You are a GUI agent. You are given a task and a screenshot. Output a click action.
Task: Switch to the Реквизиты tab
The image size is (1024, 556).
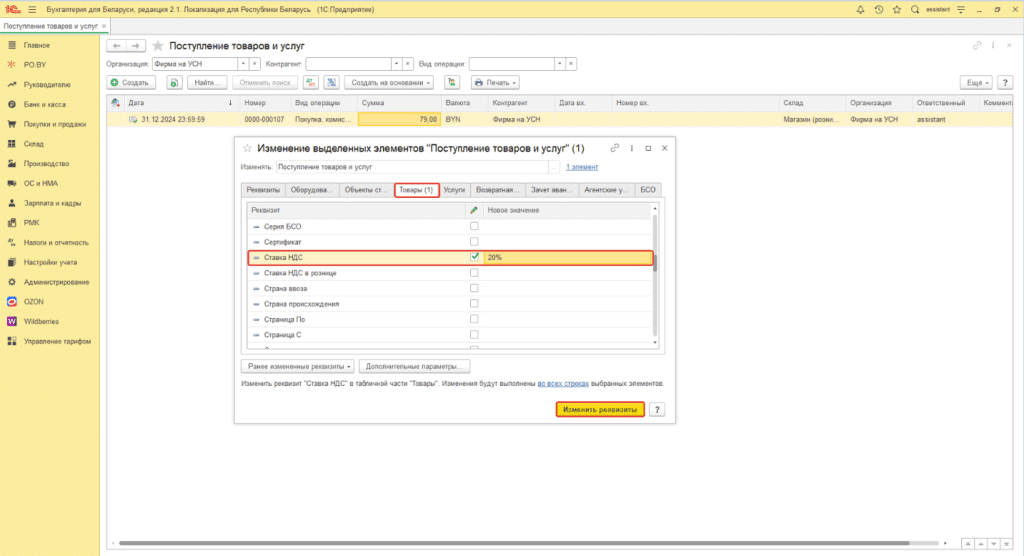[x=263, y=189]
